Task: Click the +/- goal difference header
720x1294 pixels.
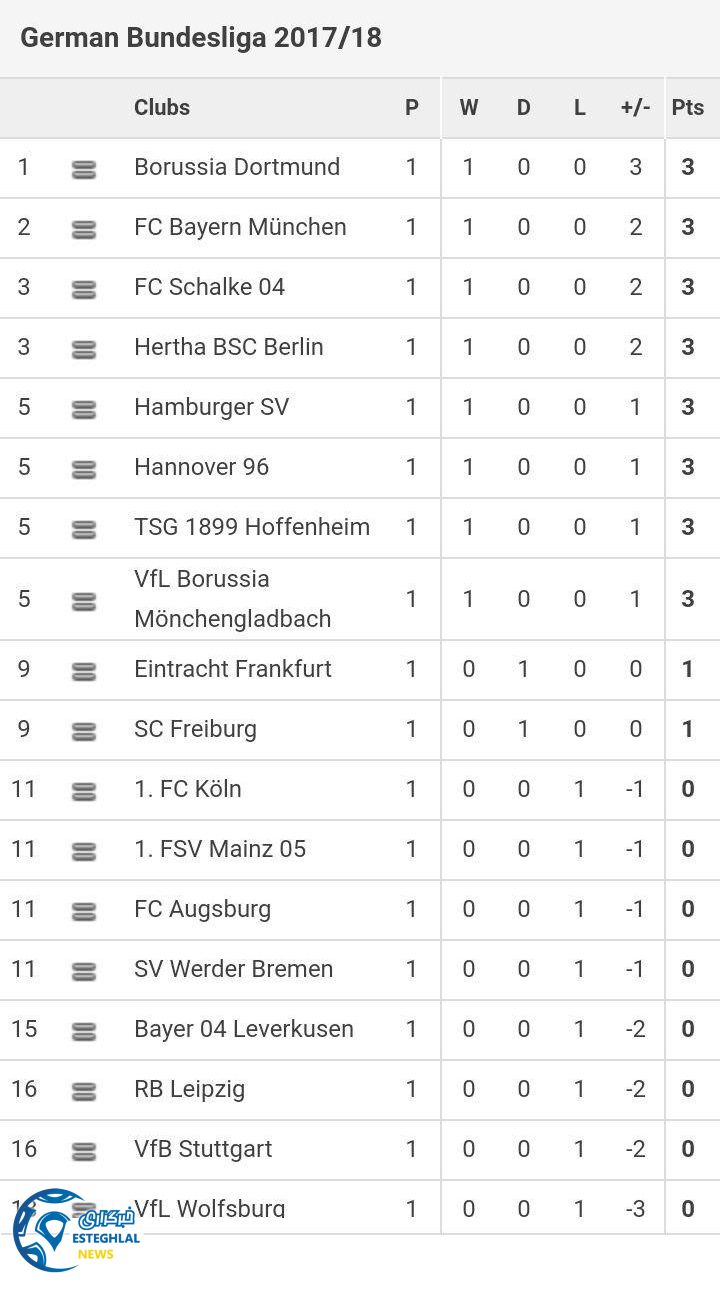Action: [635, 108]
